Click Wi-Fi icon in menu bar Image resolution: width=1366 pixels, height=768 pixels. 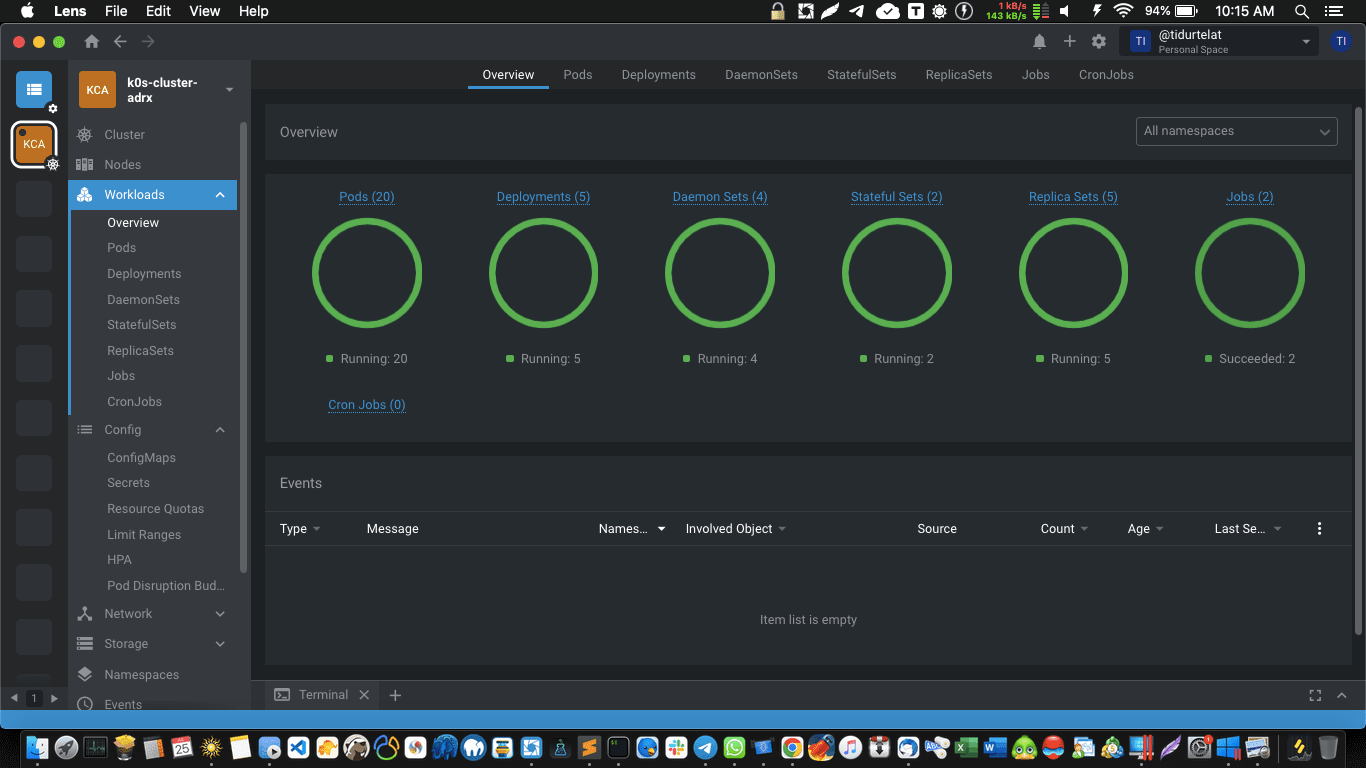tap(1123, 11)
